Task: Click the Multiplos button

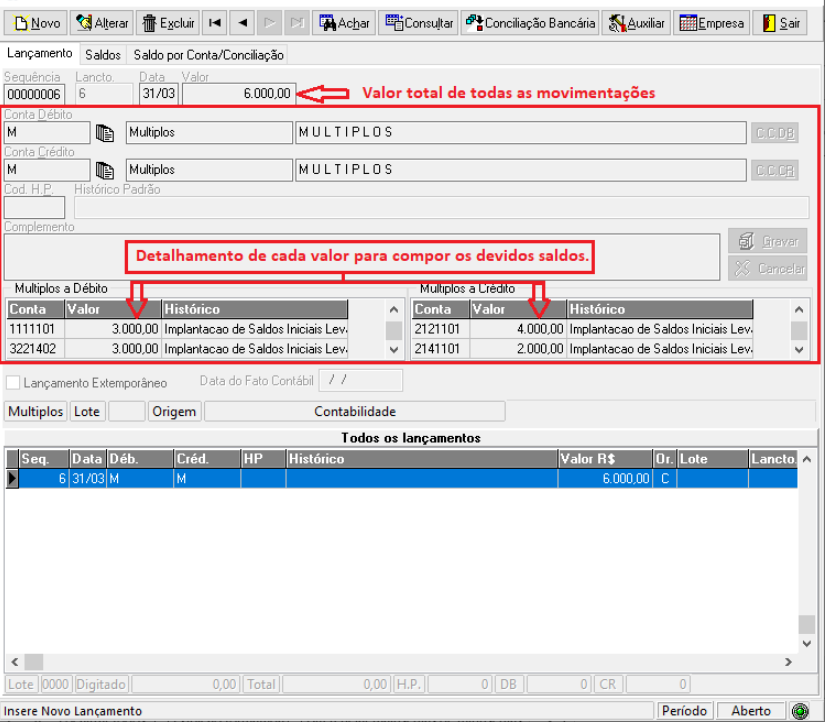Action: pos(36,411)
